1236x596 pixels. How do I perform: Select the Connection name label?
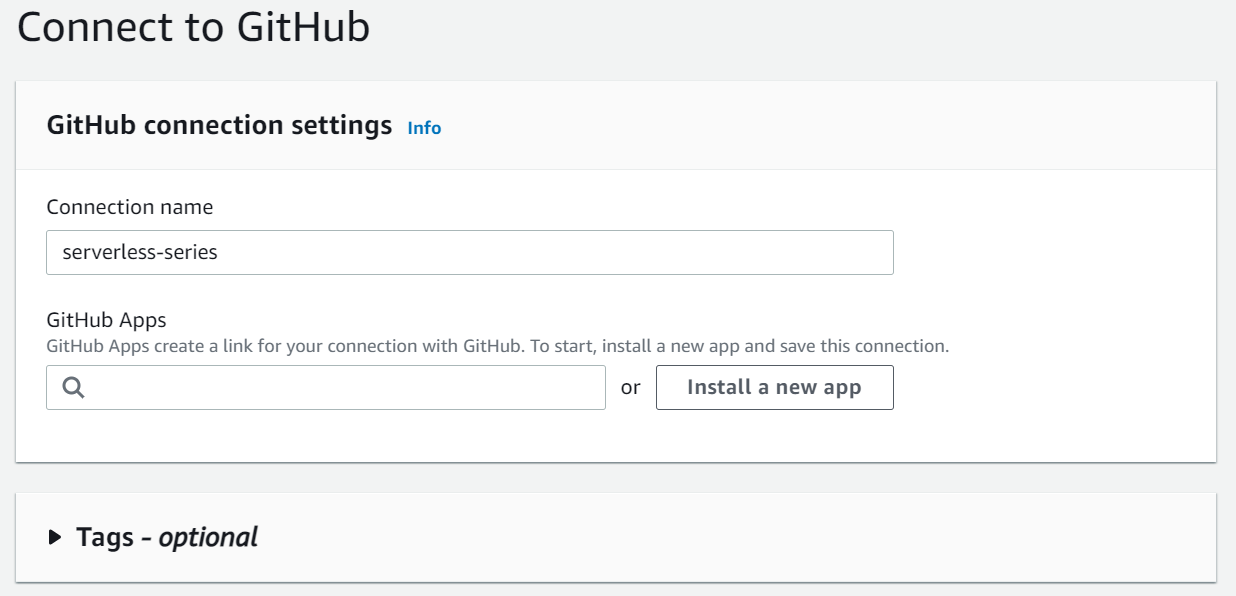point(130,207)
